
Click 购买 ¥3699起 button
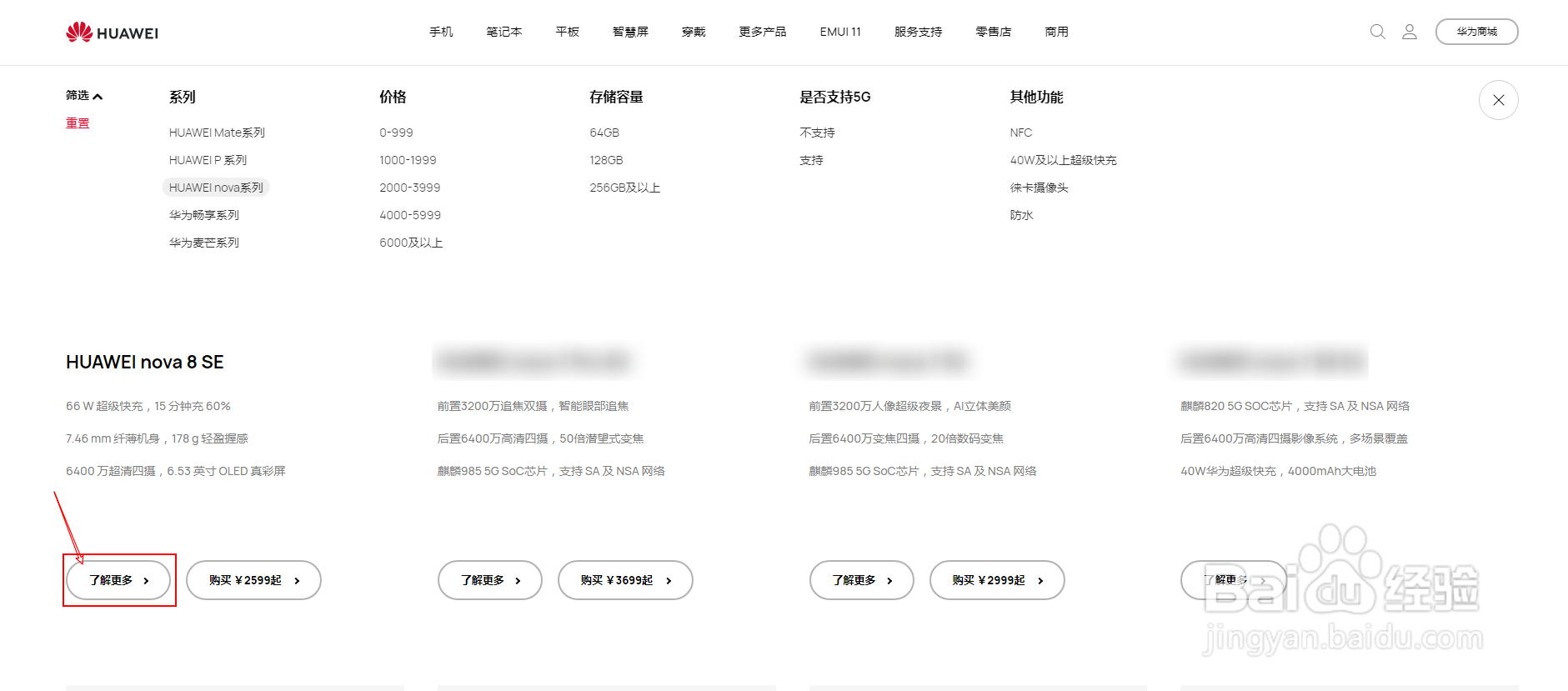pyautogui.click(x=625, y=580)
